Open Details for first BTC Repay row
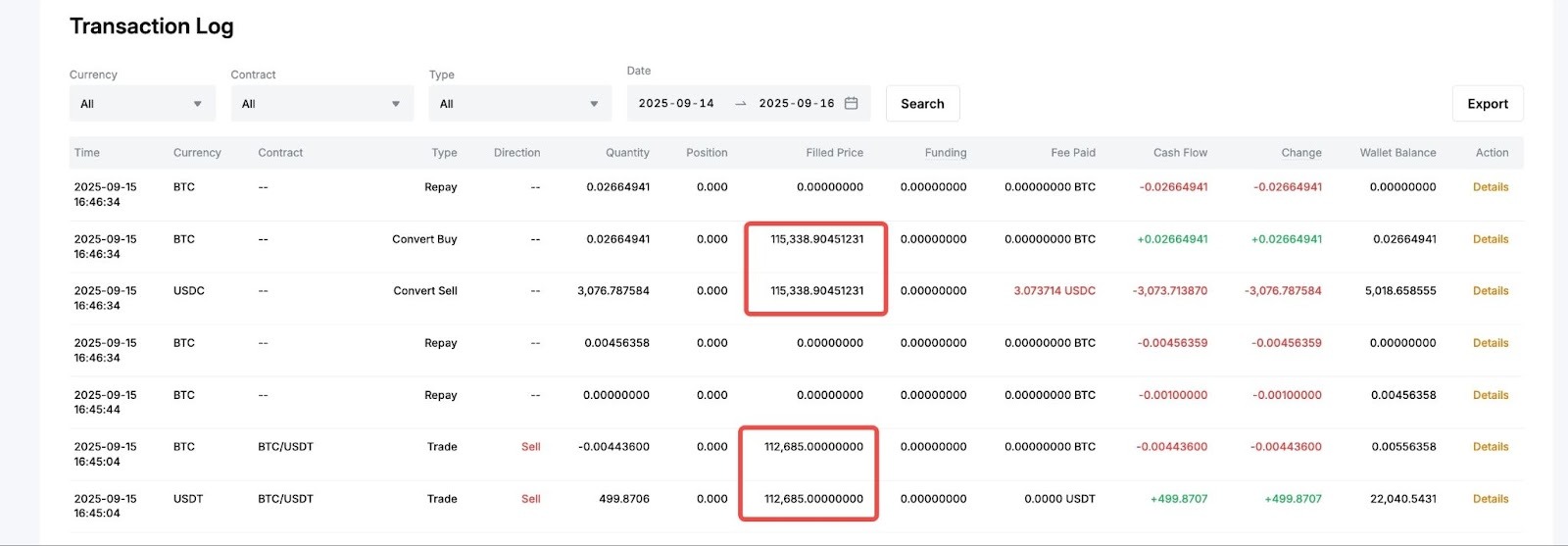The image size is (1568, 546). coord(1490,187)
